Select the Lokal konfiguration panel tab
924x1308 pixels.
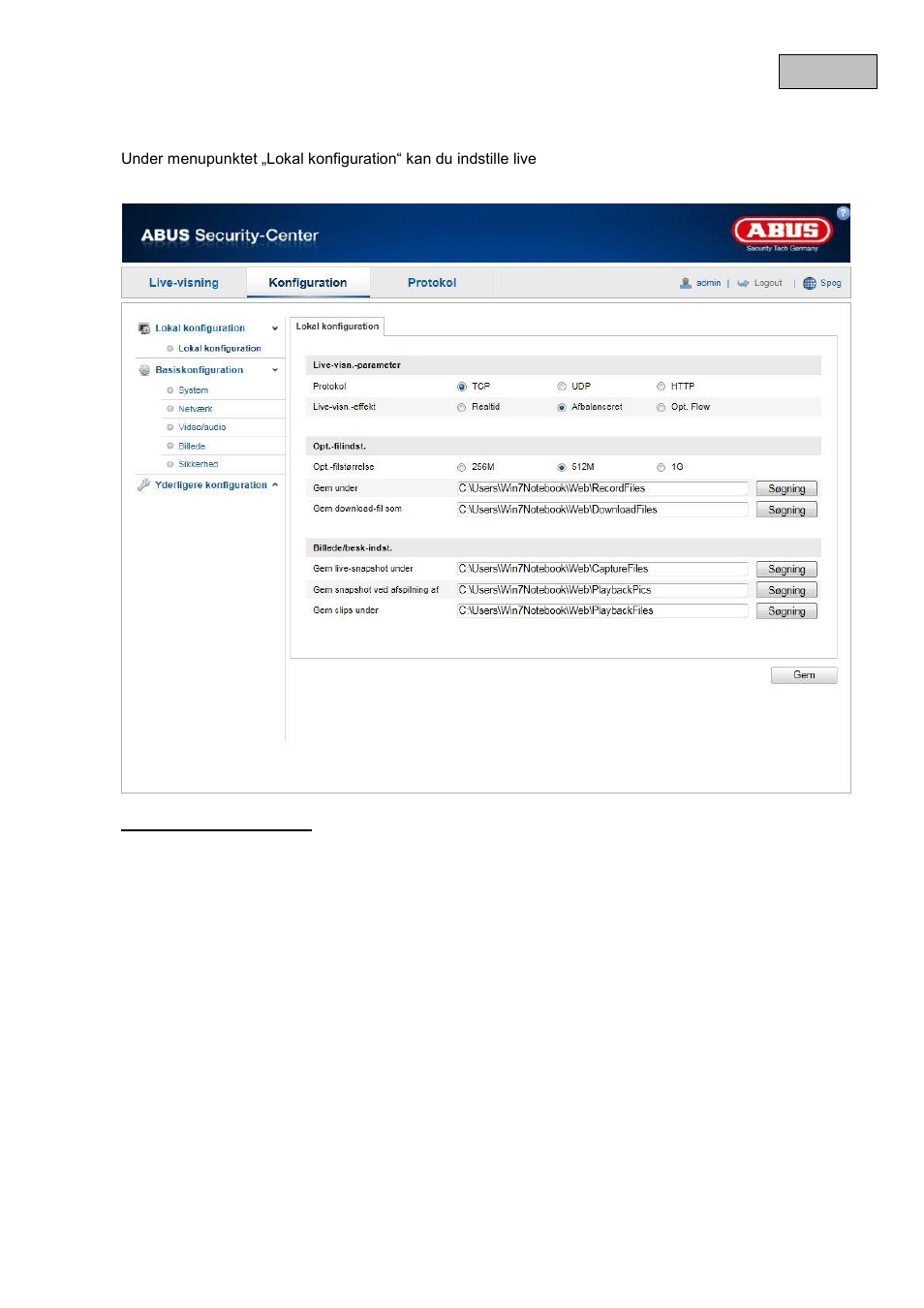[337, 327]
